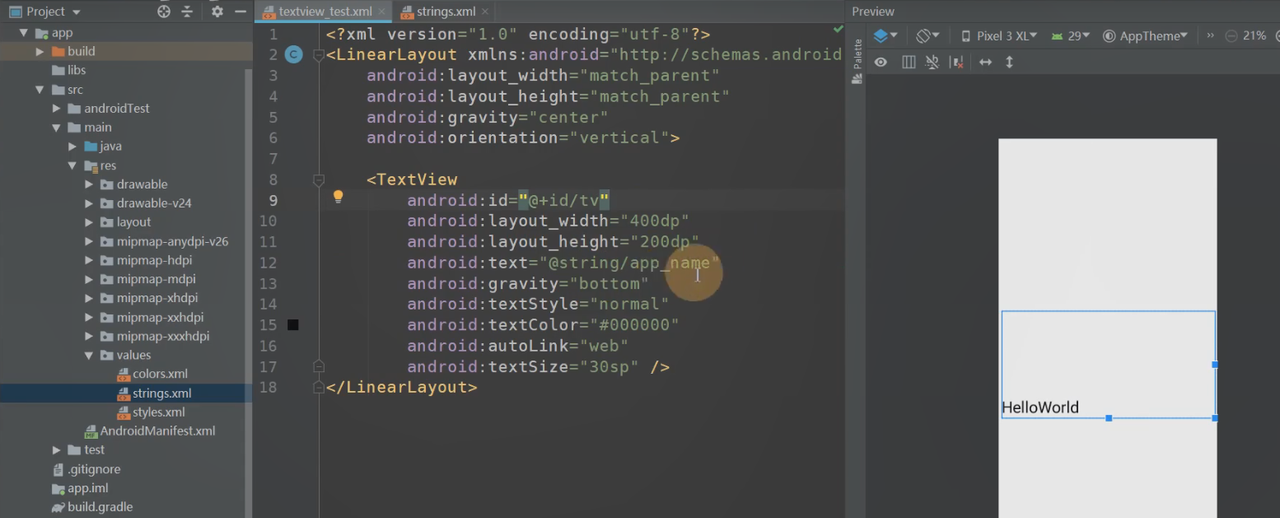Open Project panel gear settings
This screenshot has height=518, width=1280.
click(x=217, y=12)
